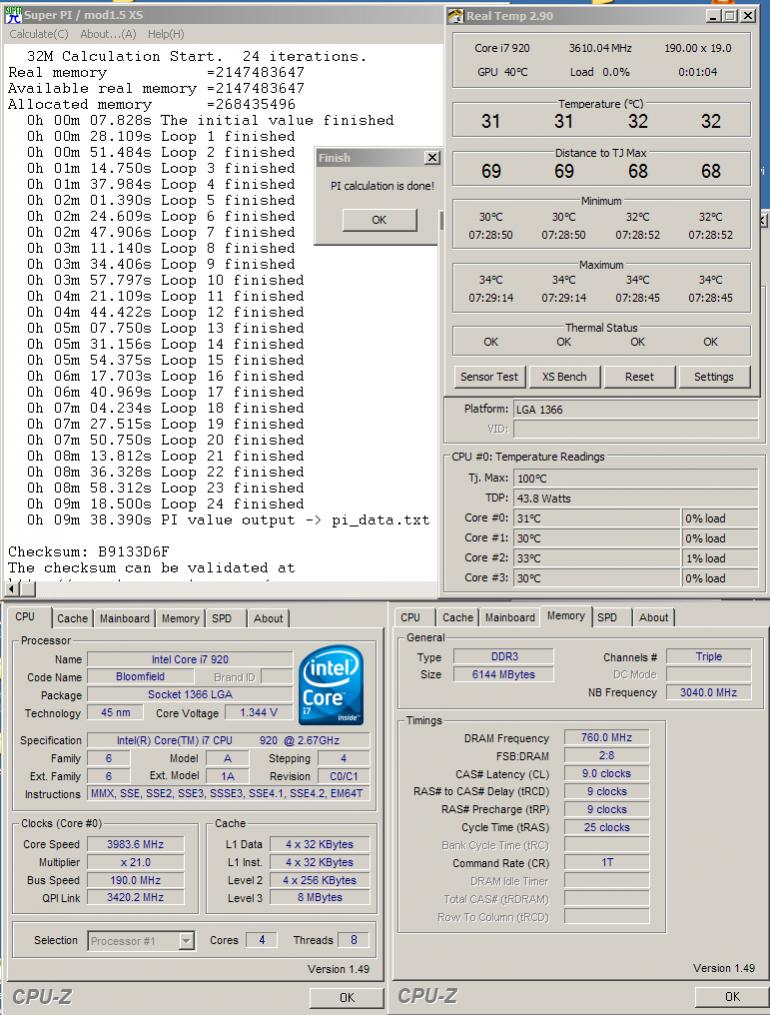The height and width of the screenshot is (1015, 770).
Task: Click the Level 3 cache 8 MBytes value
Action: [320, 897]
